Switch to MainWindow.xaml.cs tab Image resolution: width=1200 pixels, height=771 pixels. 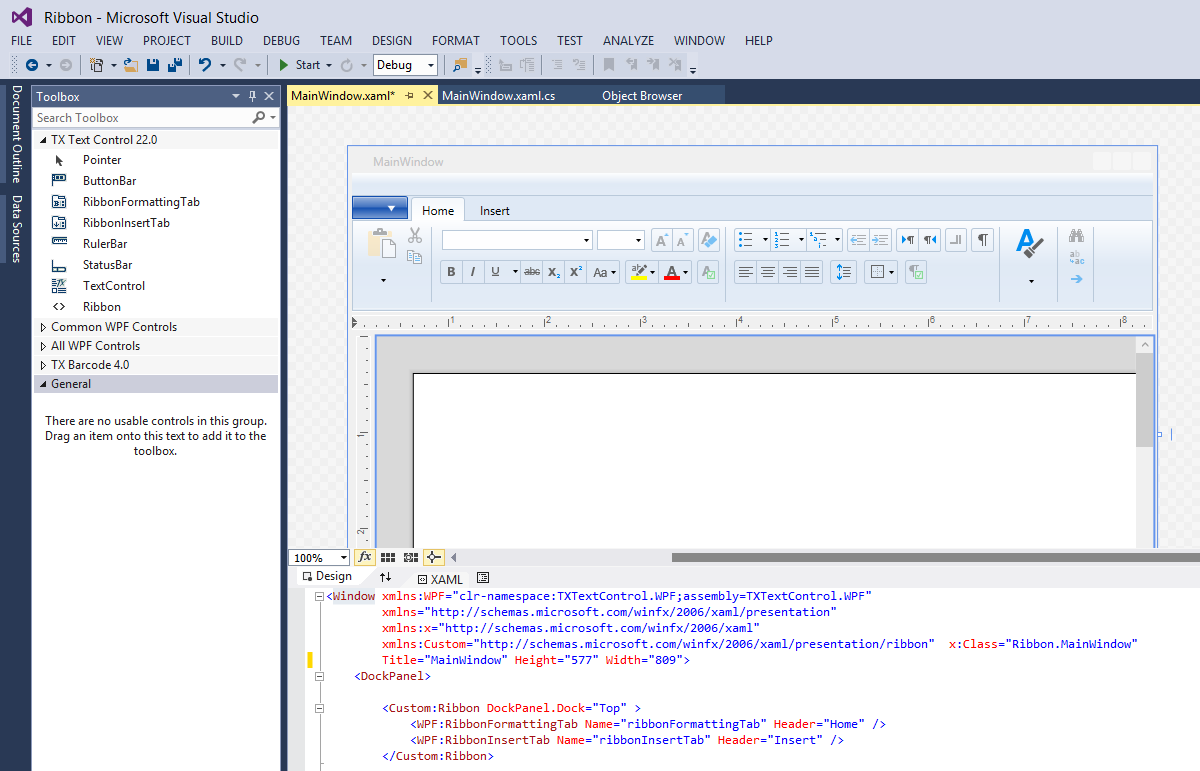[498, 96]
